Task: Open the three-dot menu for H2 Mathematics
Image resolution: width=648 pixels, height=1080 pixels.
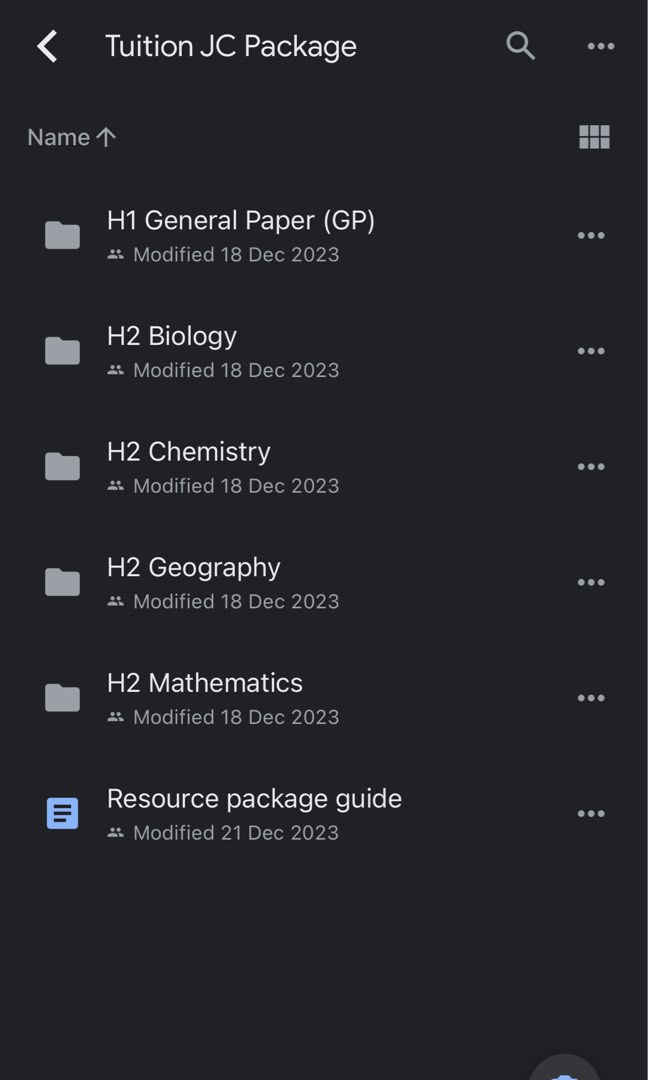Action: 591,697
